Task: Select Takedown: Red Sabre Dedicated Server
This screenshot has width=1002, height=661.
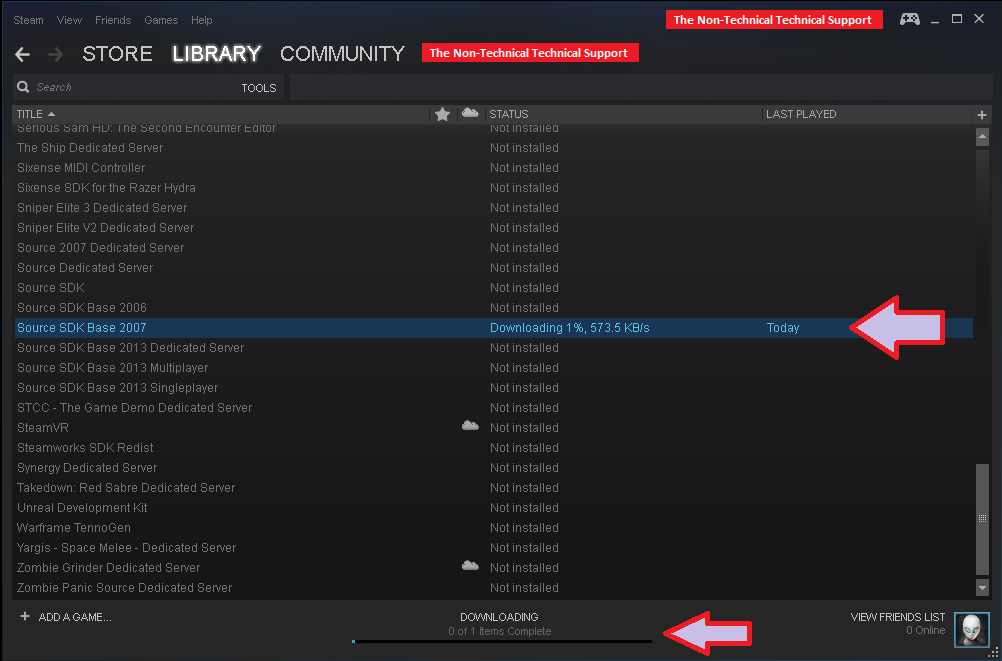Action: (x=126, y=487)
